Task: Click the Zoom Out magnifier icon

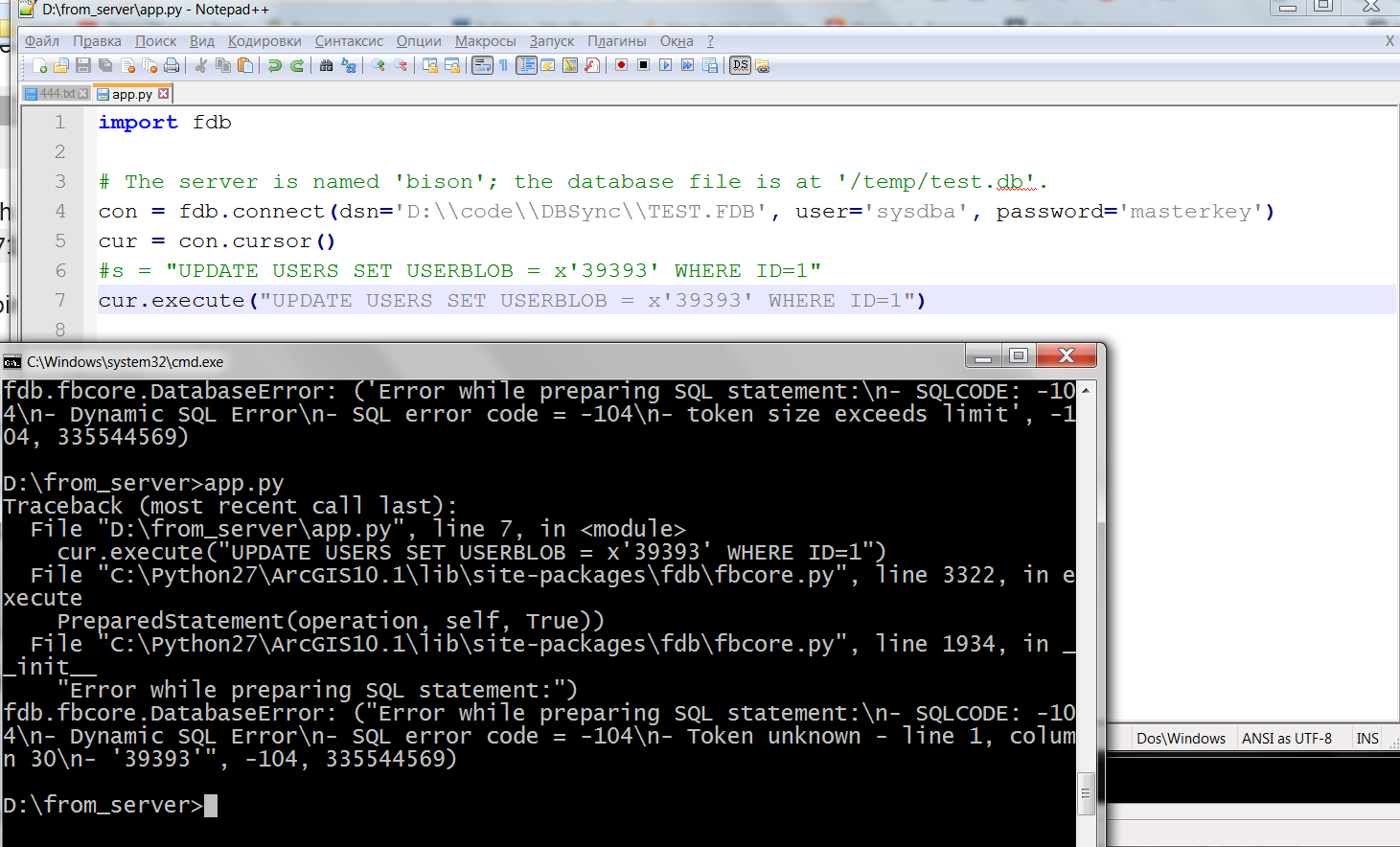Action: pos(401,65)
